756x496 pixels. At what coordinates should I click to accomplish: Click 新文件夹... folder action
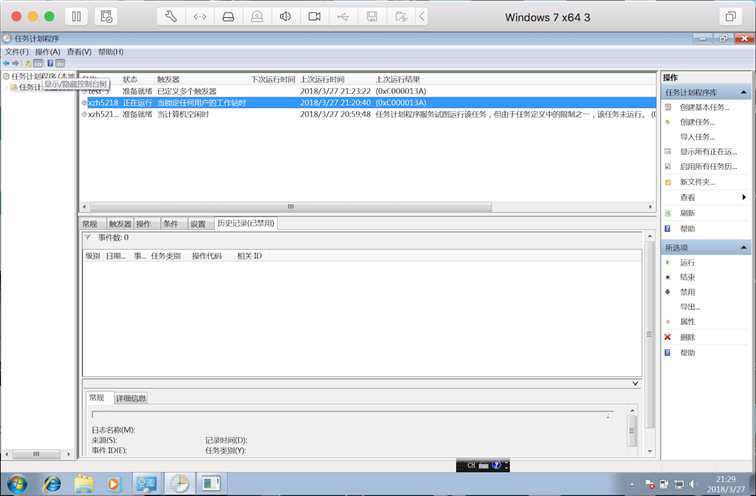[698, 182]
